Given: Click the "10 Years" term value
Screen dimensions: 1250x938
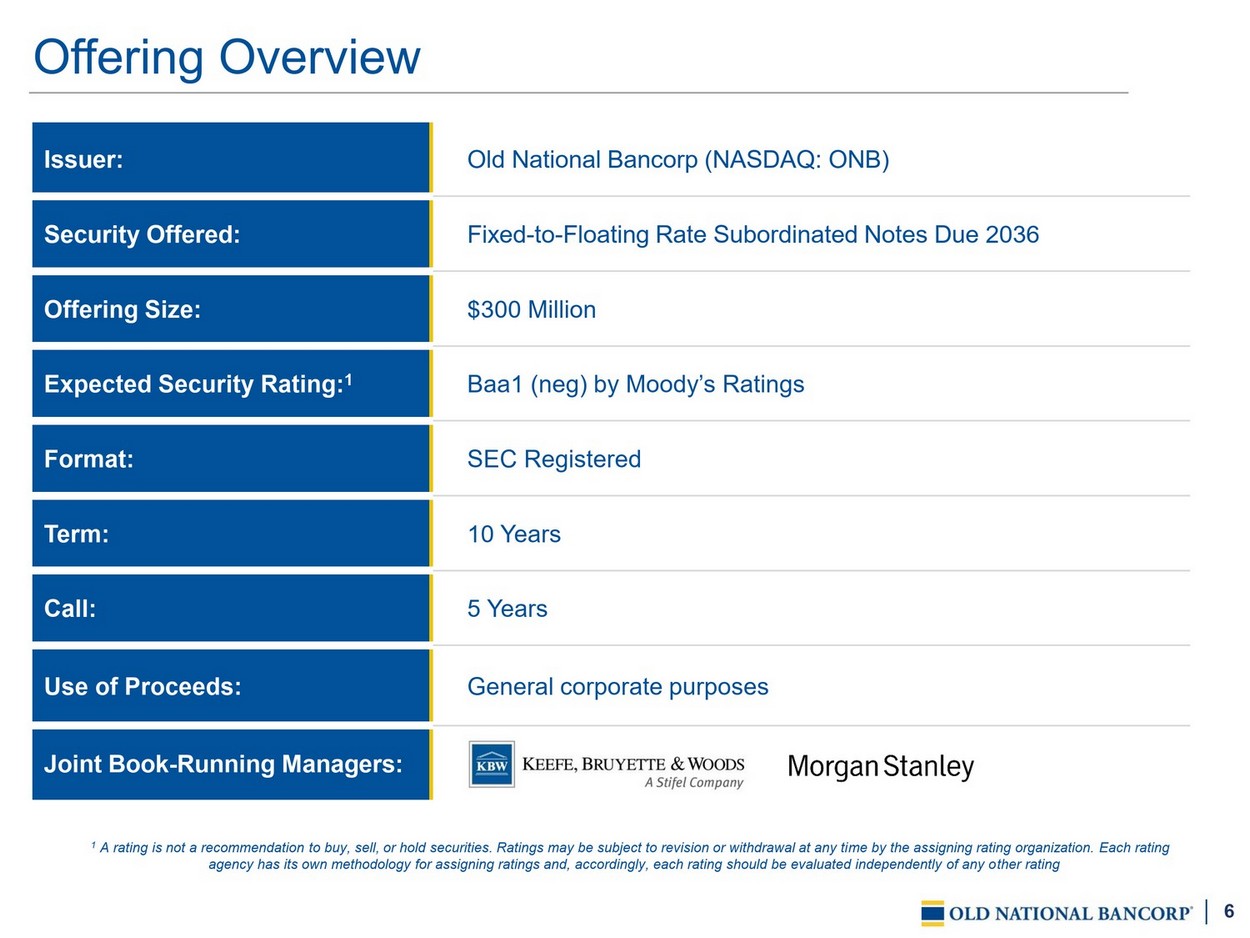Looking at the screenshot, I should pyautogui.click(x=514, y=534).
